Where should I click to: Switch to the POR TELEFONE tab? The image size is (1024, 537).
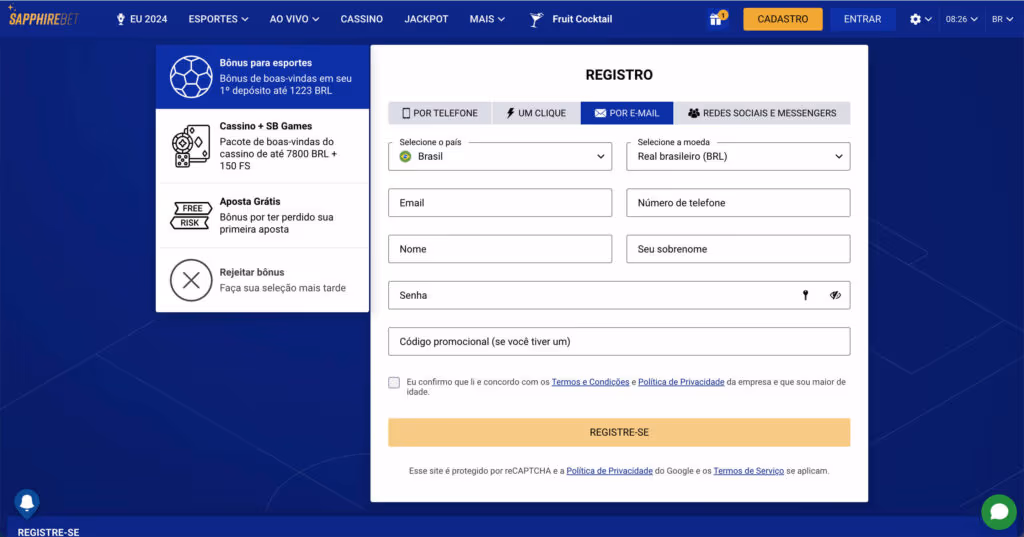(440, 113)
